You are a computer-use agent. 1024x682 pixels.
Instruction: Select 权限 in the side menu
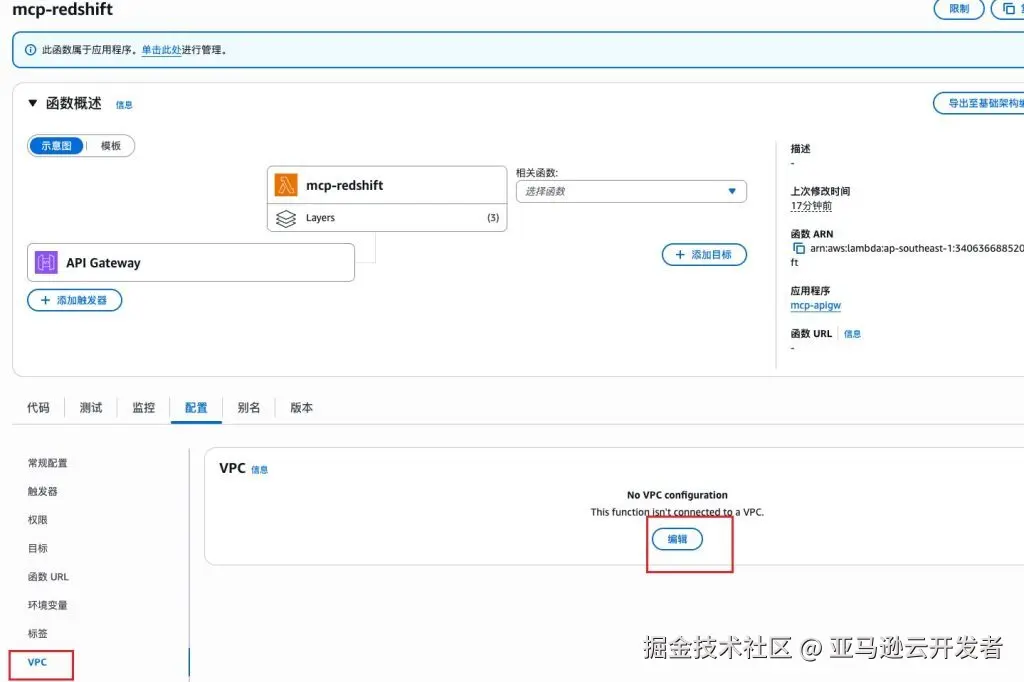click(37, 520)
